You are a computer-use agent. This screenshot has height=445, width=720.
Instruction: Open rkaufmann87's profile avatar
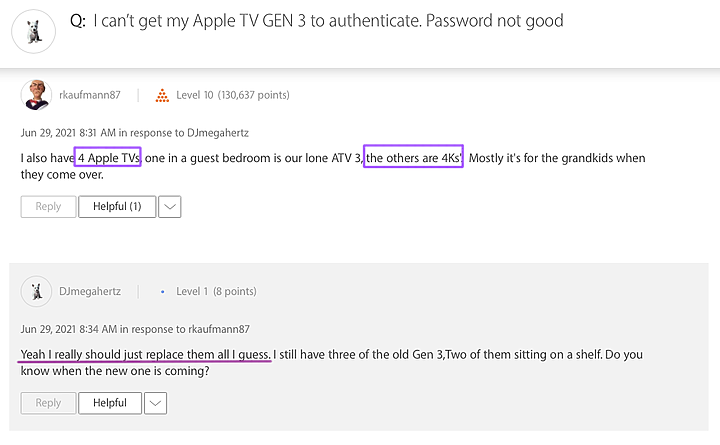click(x=36, y=95)
